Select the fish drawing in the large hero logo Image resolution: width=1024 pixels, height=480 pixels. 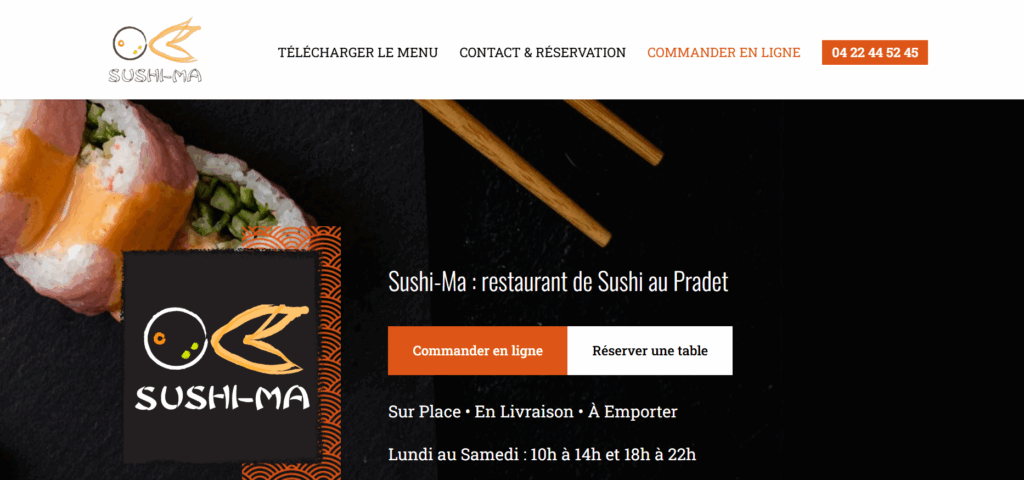click(259, 340)
